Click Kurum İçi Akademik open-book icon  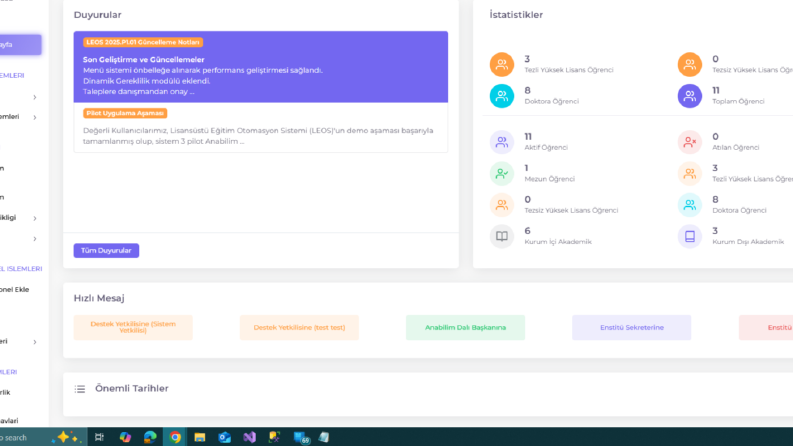click(501, 236)
